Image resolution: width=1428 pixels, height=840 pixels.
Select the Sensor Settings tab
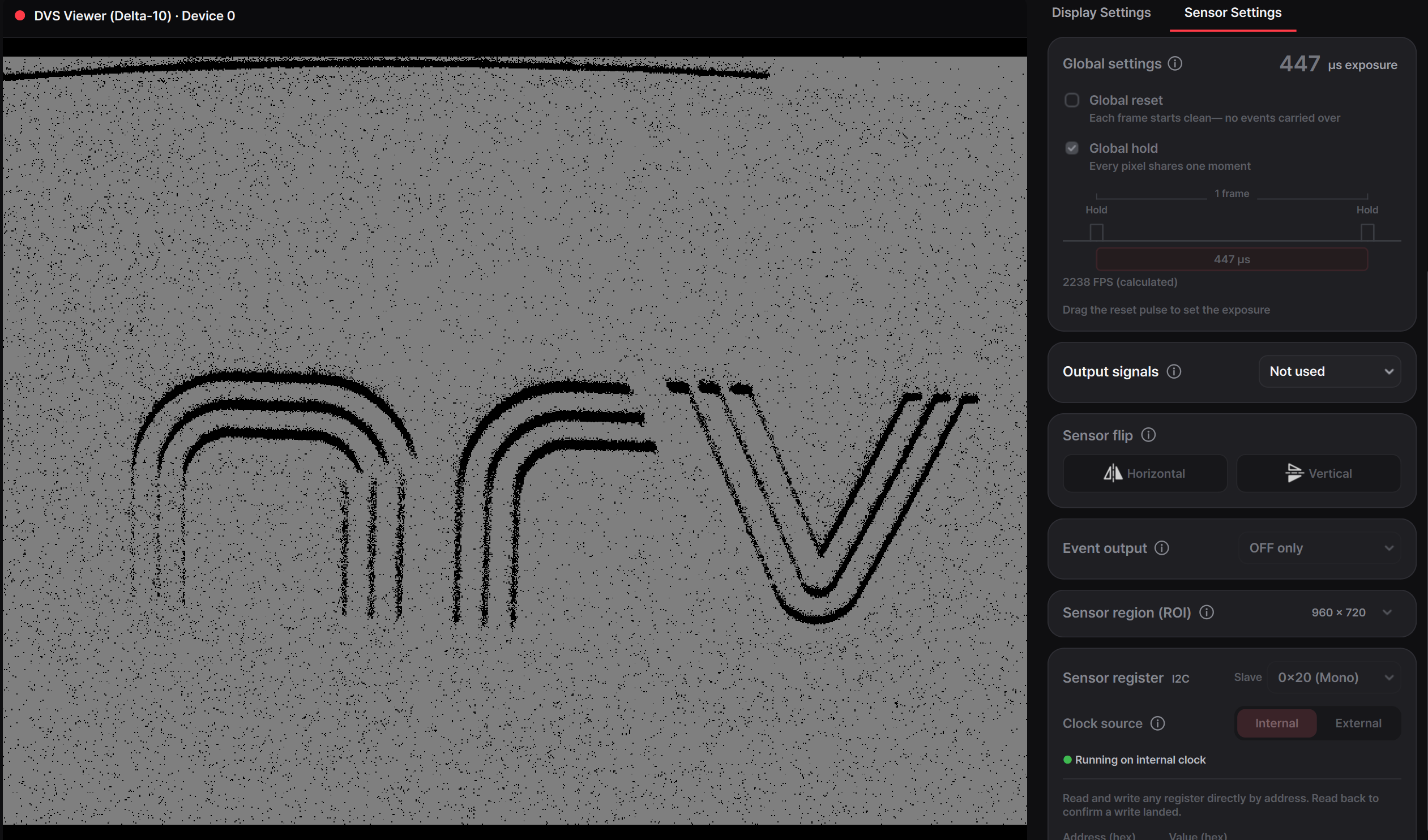(1233, 12)
